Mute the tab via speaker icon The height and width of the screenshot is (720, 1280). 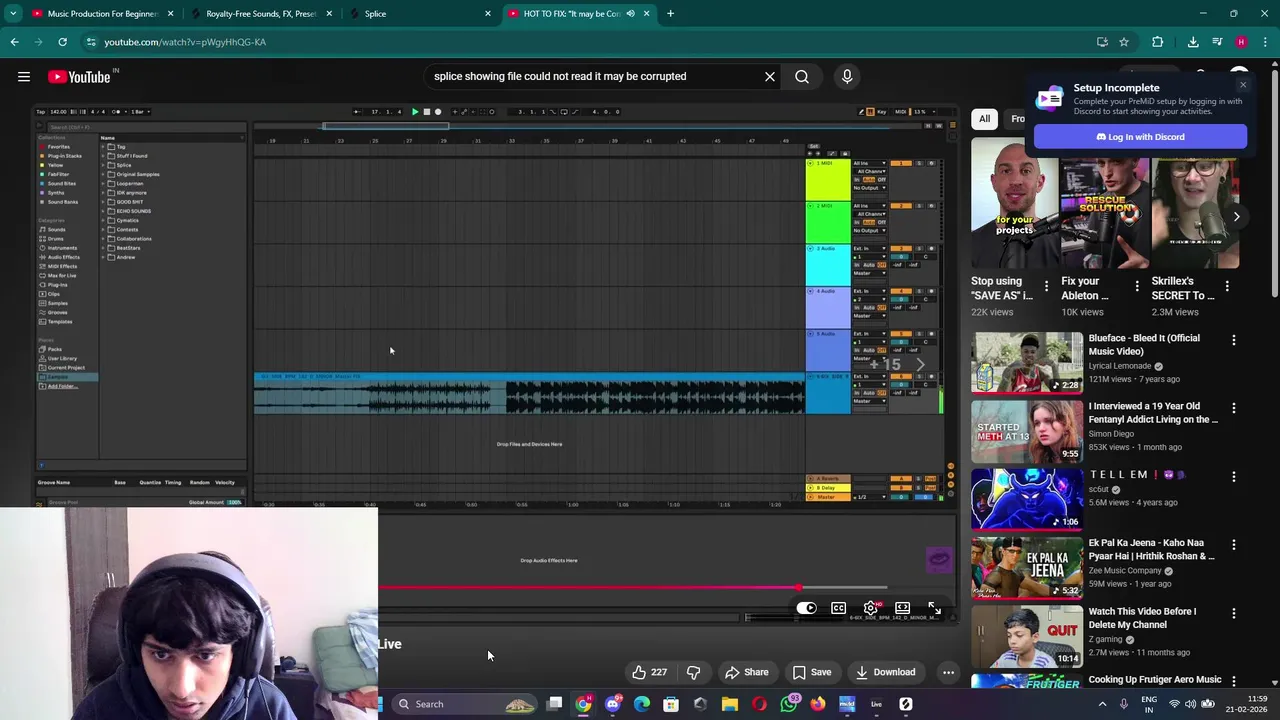click(630, 14)
